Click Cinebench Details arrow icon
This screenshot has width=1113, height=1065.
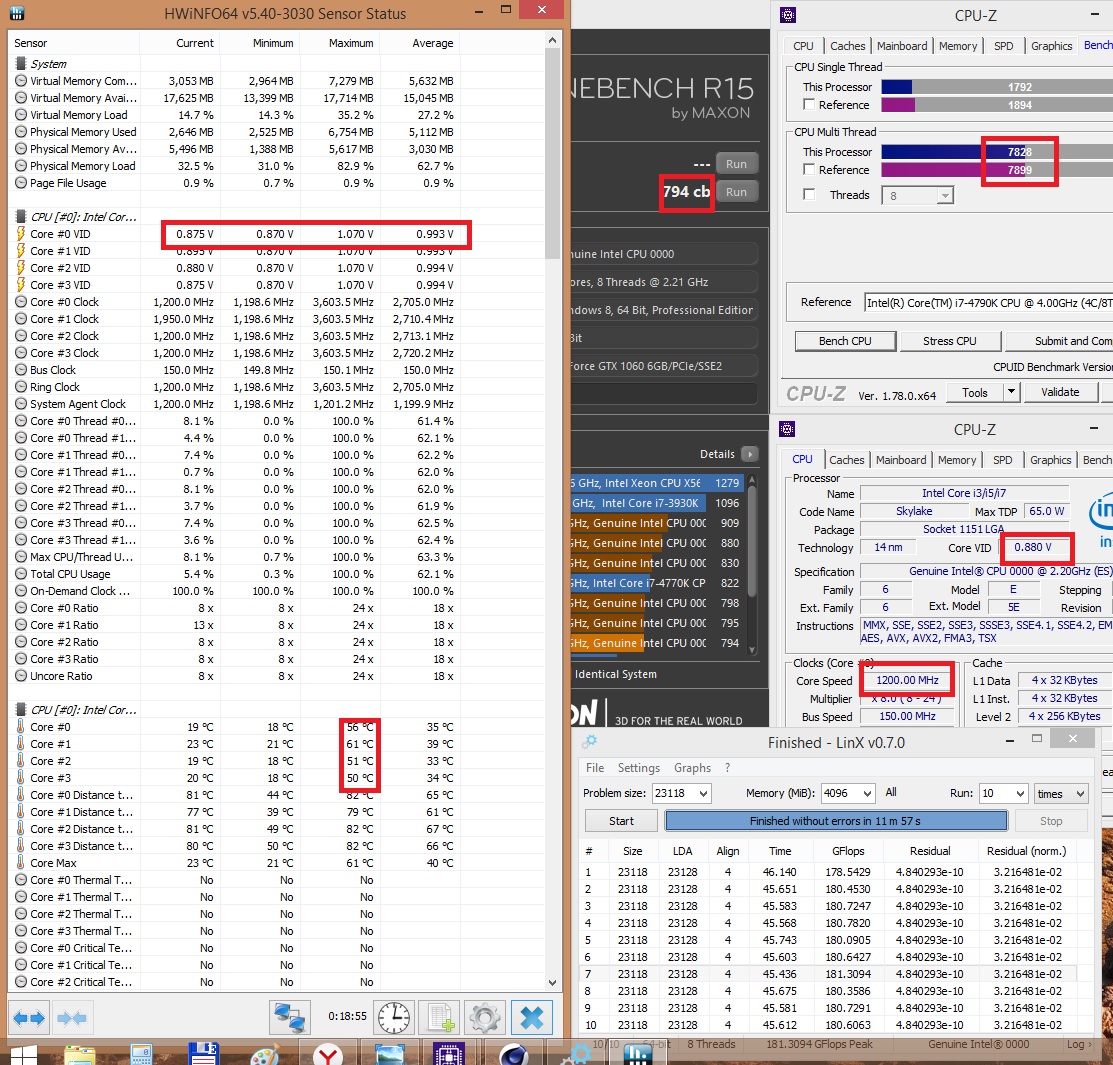click(x=750, y=454)
